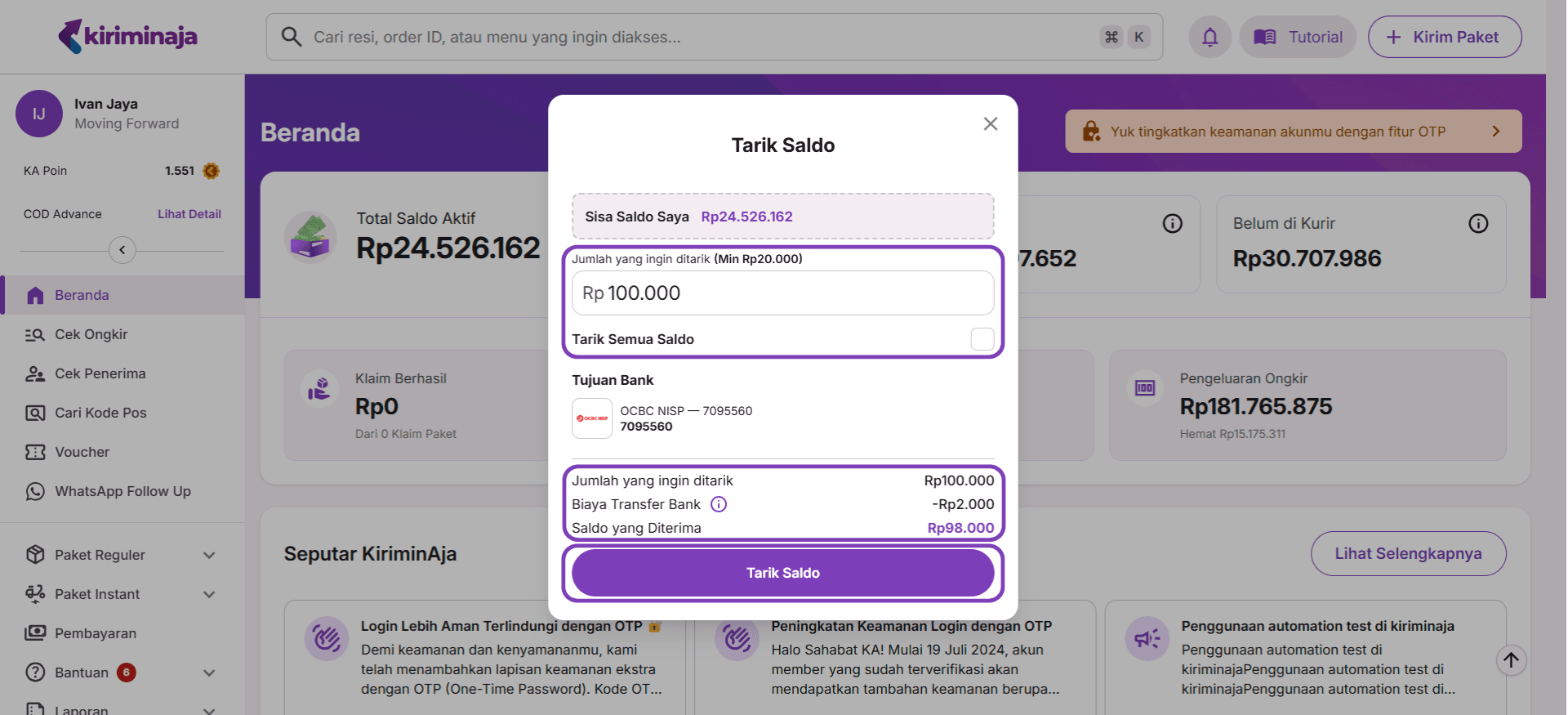Screen dimensions: 1568x715
Task: Click the notification bell icon
Action: (x=1209, y=37)
